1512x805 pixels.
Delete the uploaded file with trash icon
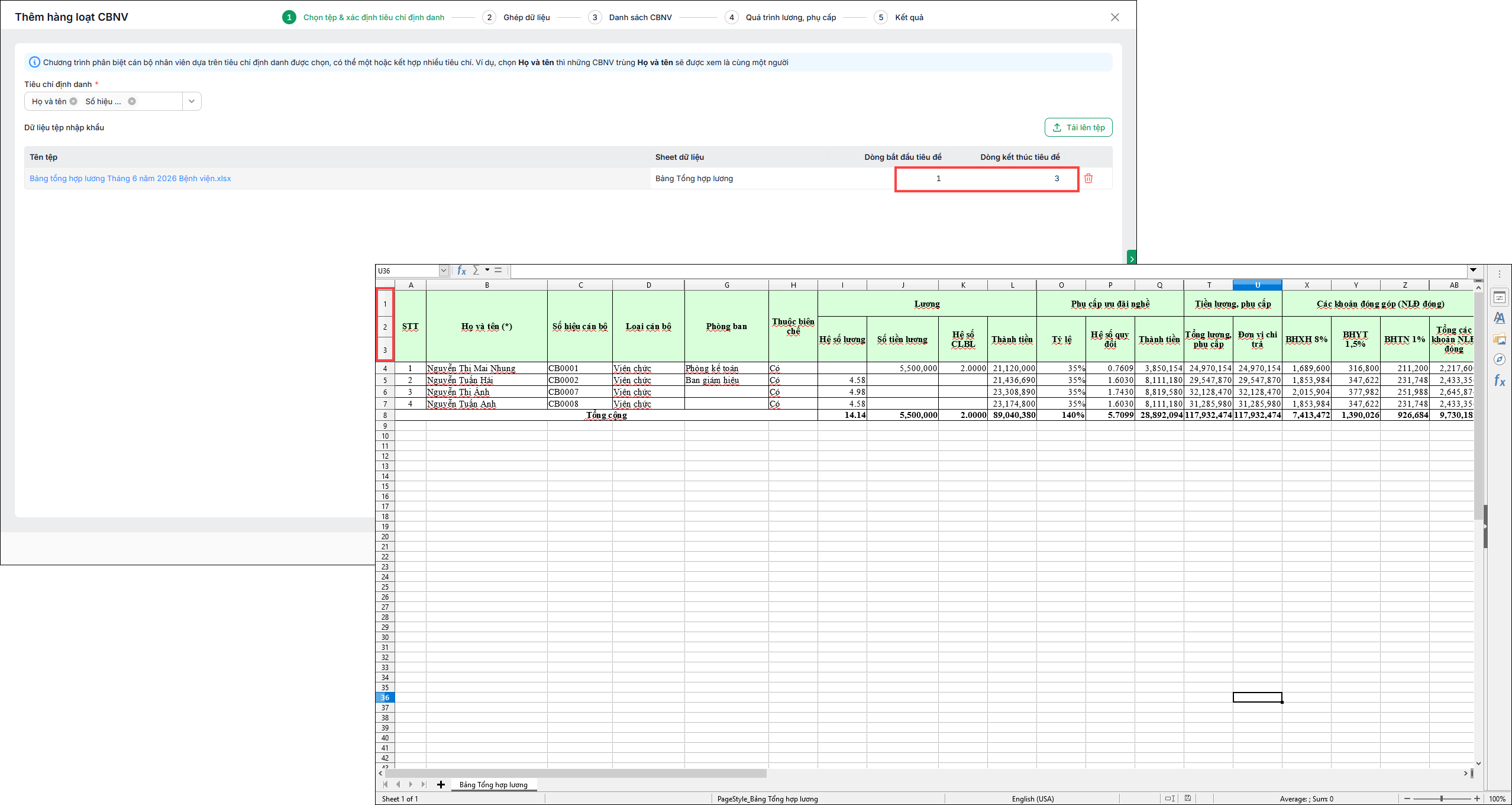[1088, 178]
